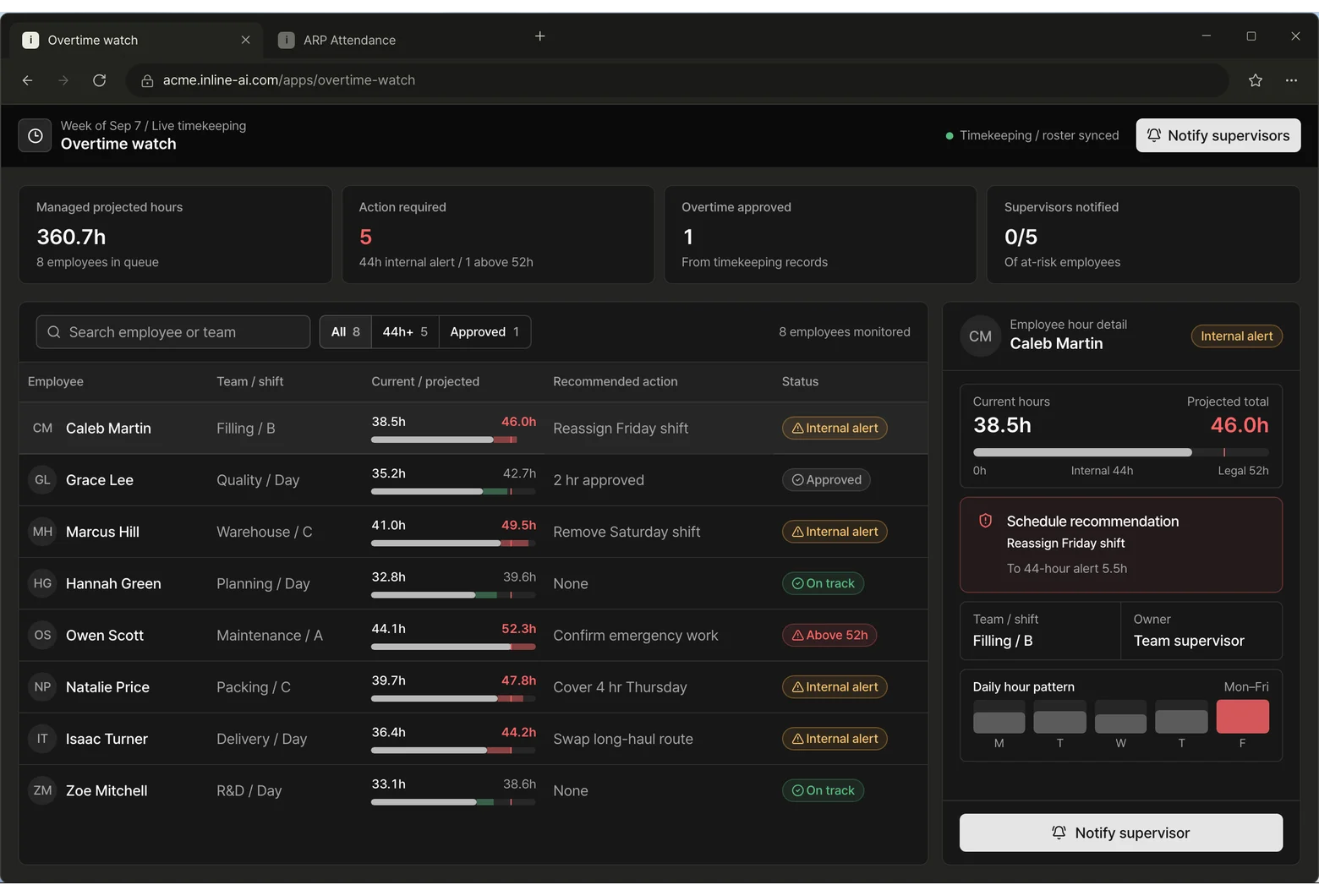This screenshot has height=896, width=1319.
Task: Click 'Swap long-haul route' recommended action
Action: point(623,739)
